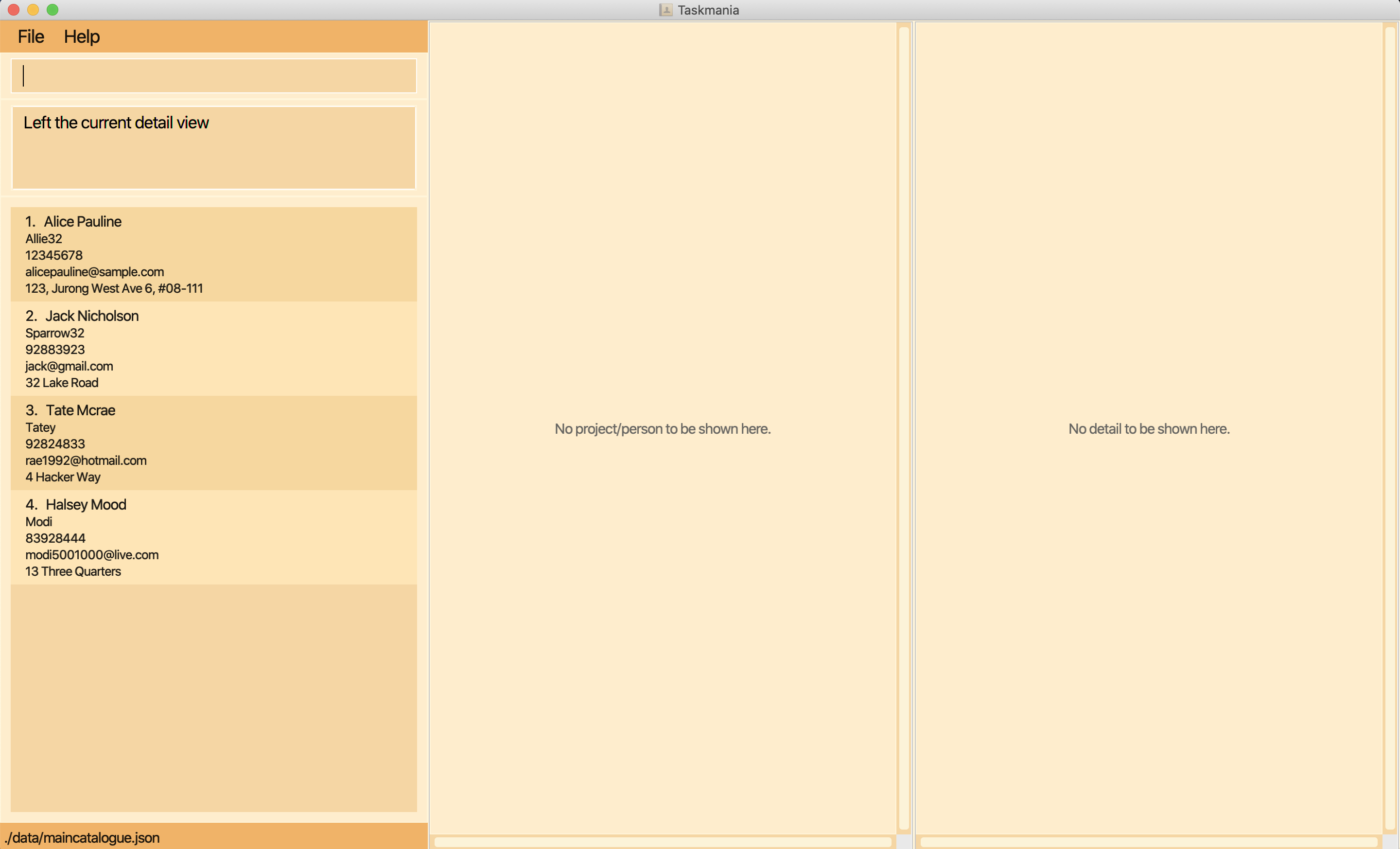Screen dimensions: 1400x849
Task: Select Alice Pauline entry
Action: click(x=213, y=254)
